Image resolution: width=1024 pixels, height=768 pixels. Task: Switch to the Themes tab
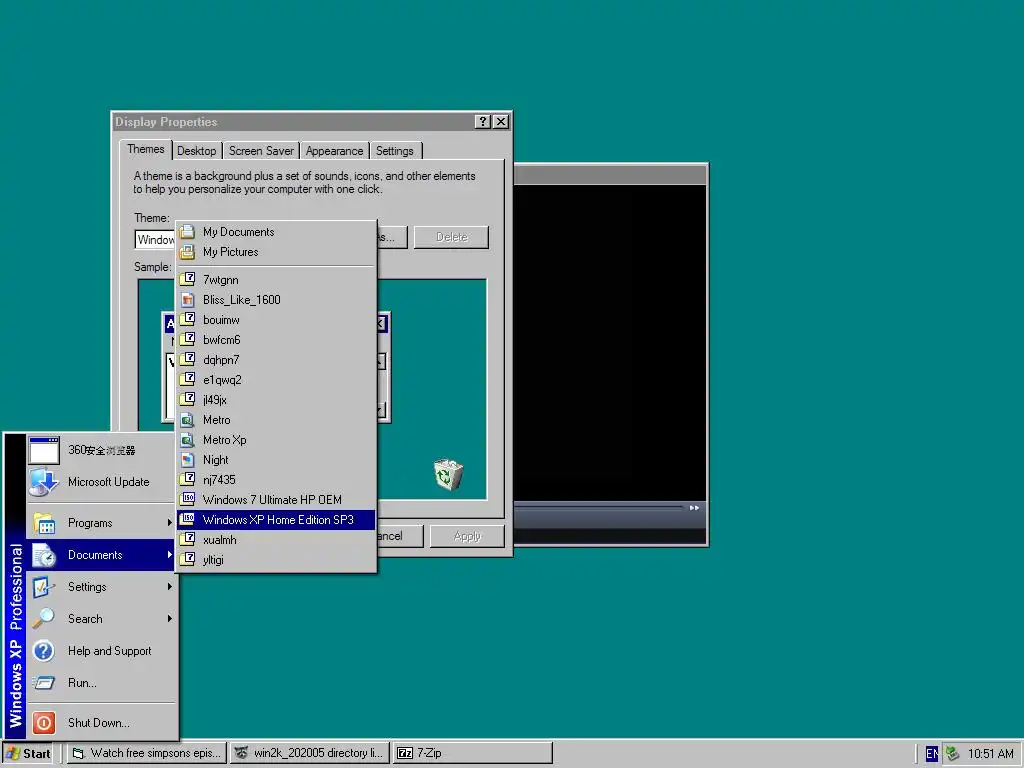146,150
